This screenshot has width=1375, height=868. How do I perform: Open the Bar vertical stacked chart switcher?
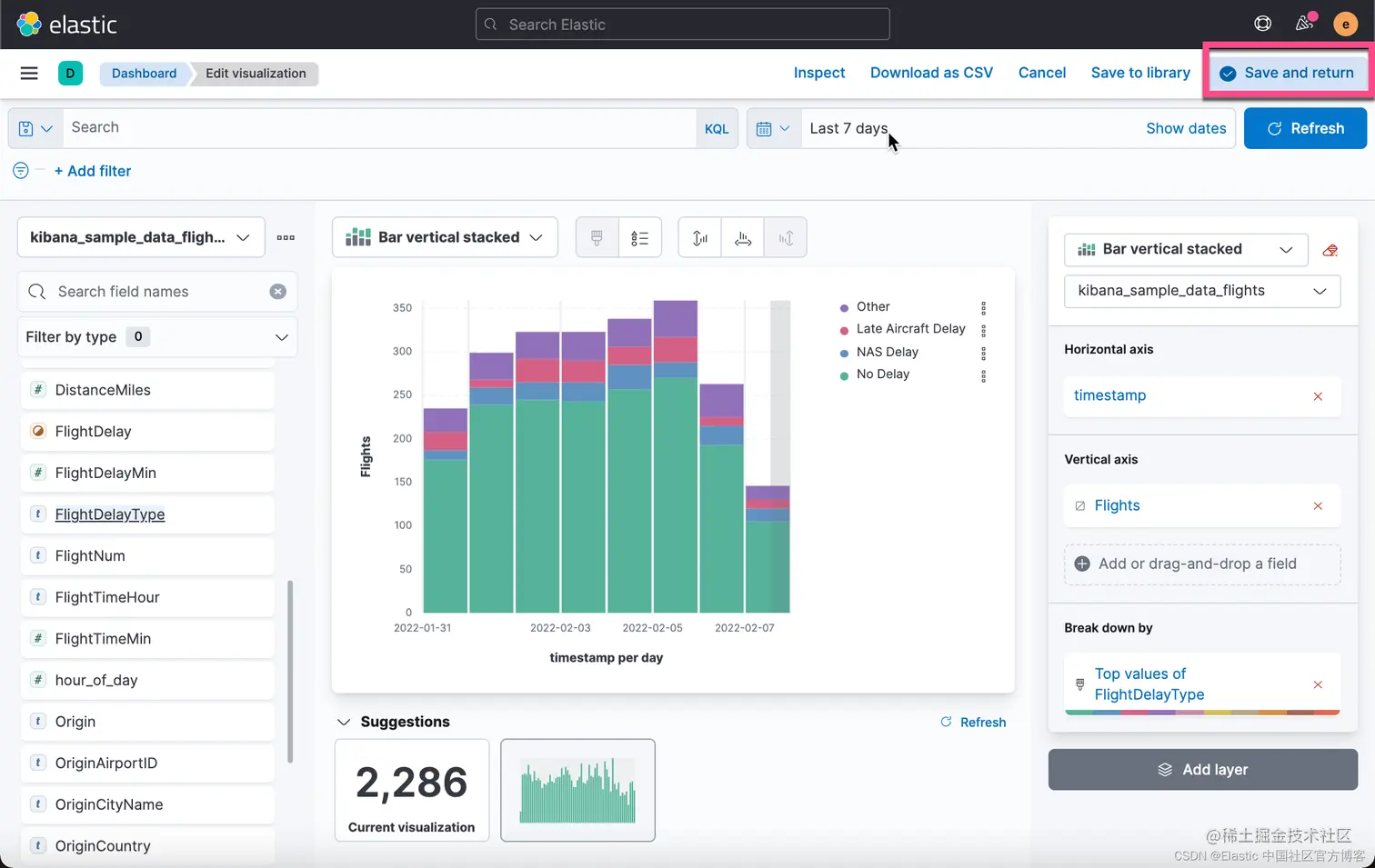pyautogui.click(x=445, y=238)
